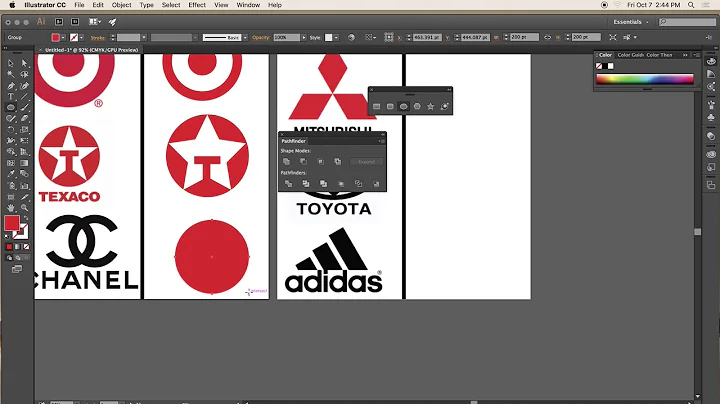Screen dimensions: 720x404
Task: Expand opacity slider arrow
Action: coord(304,38)
